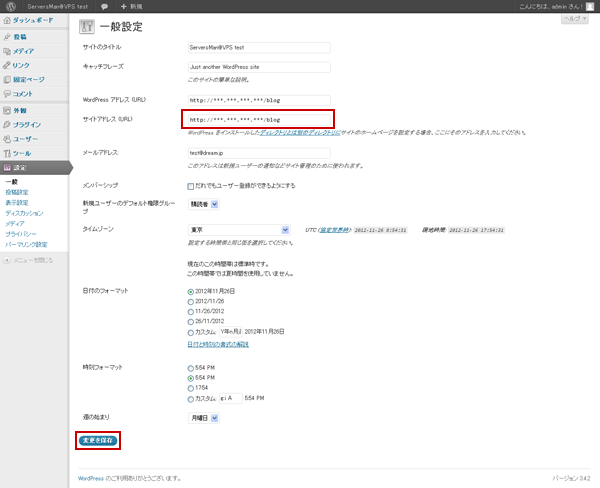
Task: Click the Posts pin icon in sidebar
Action: (x=7, y=37)
